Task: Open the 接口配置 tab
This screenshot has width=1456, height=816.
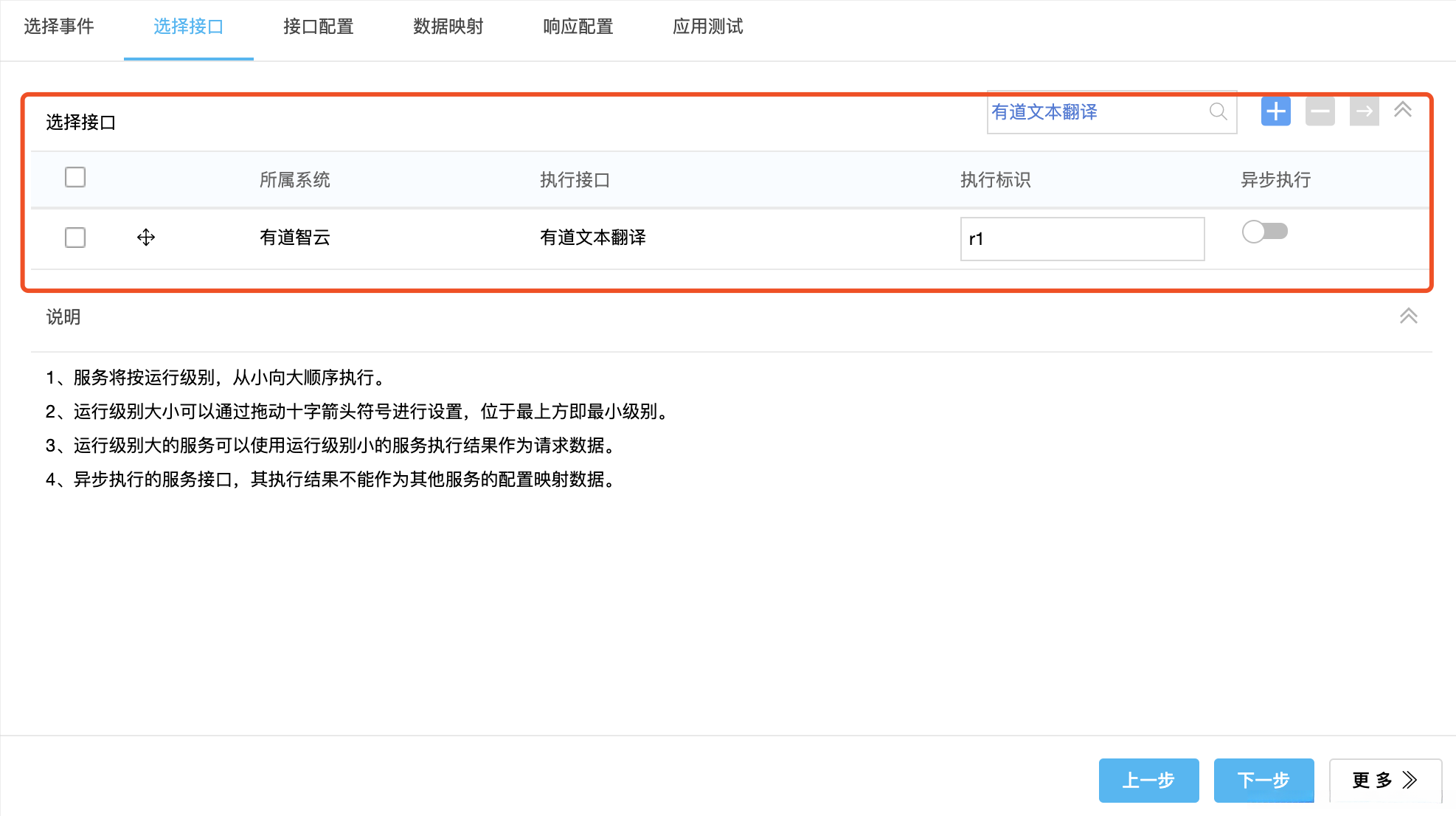Action: pyautogui.click(x=319, y=27)
